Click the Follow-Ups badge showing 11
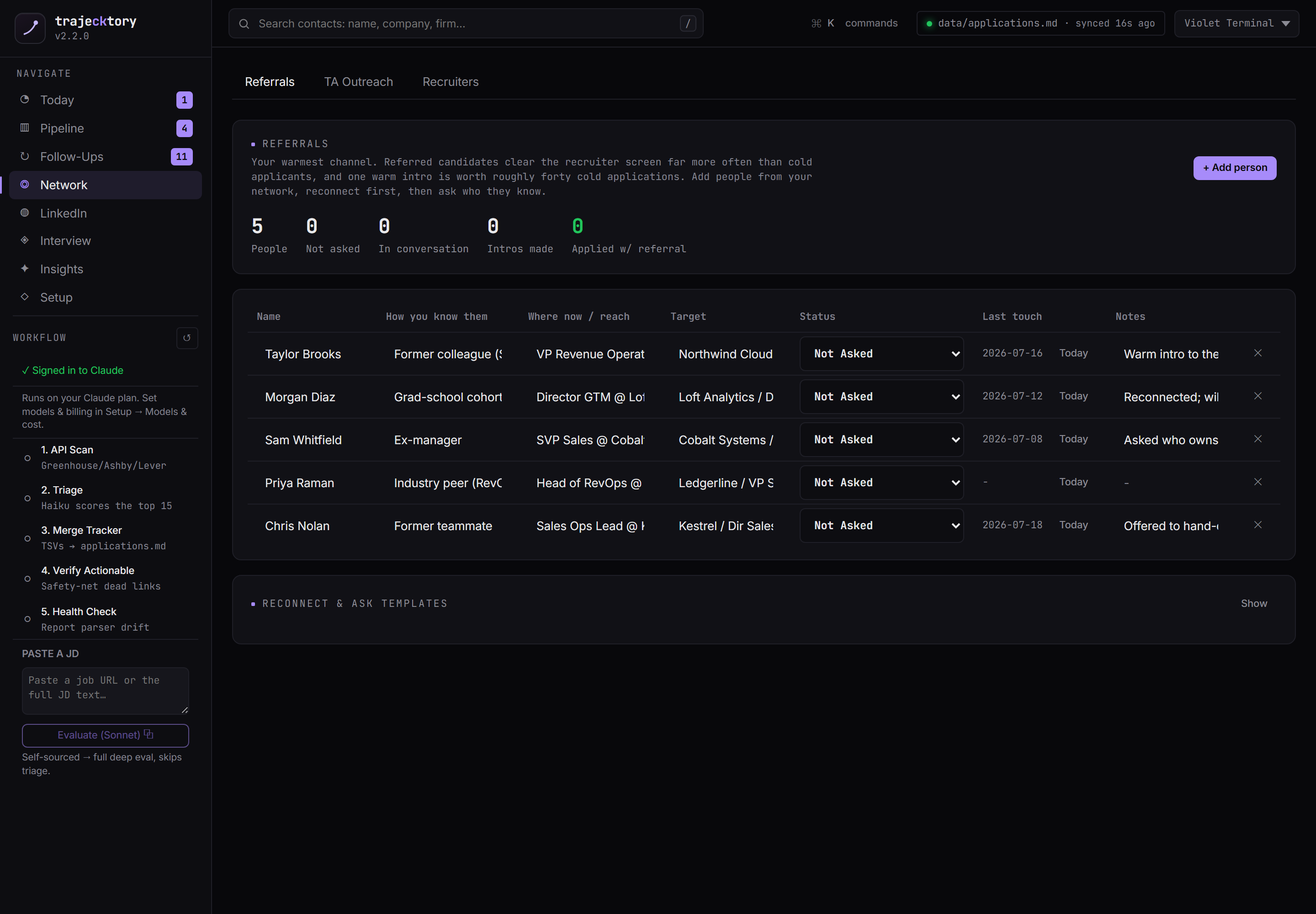The height and width of the screenshot is (914, 1316). pos(181,156)
